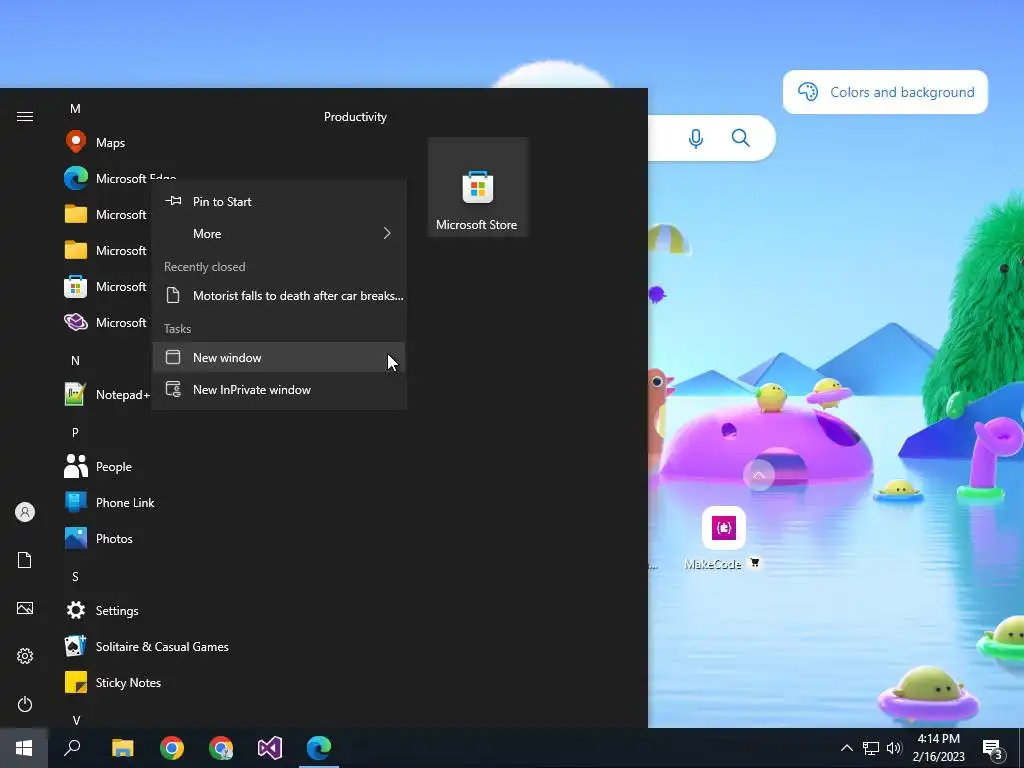1024x768 pixels.
Task: Show hidden system tray icons
Action: tap(846, 748)
